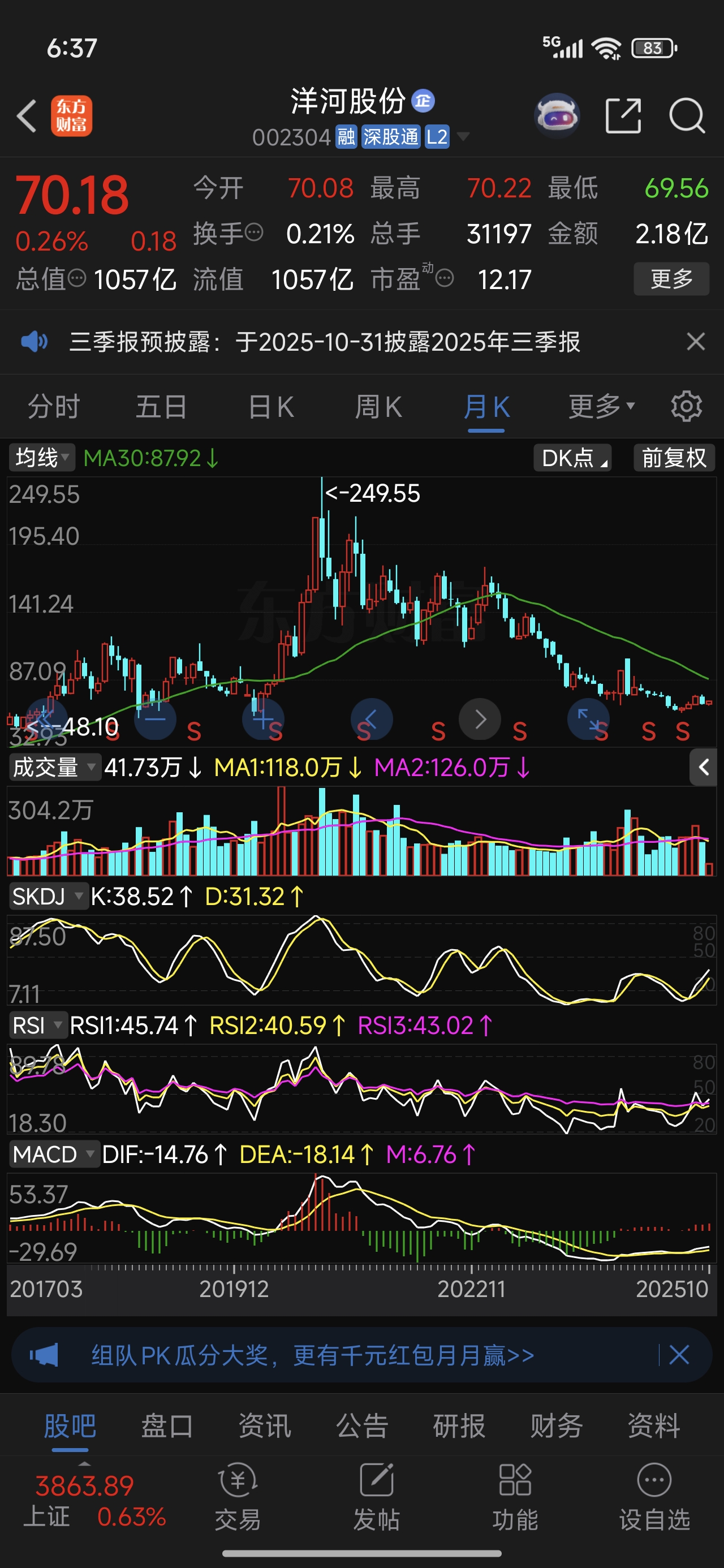Open 组队PK瓜分大奖 promotion link
Viewport: 724px width, 1568px height.
(312, 1355)
